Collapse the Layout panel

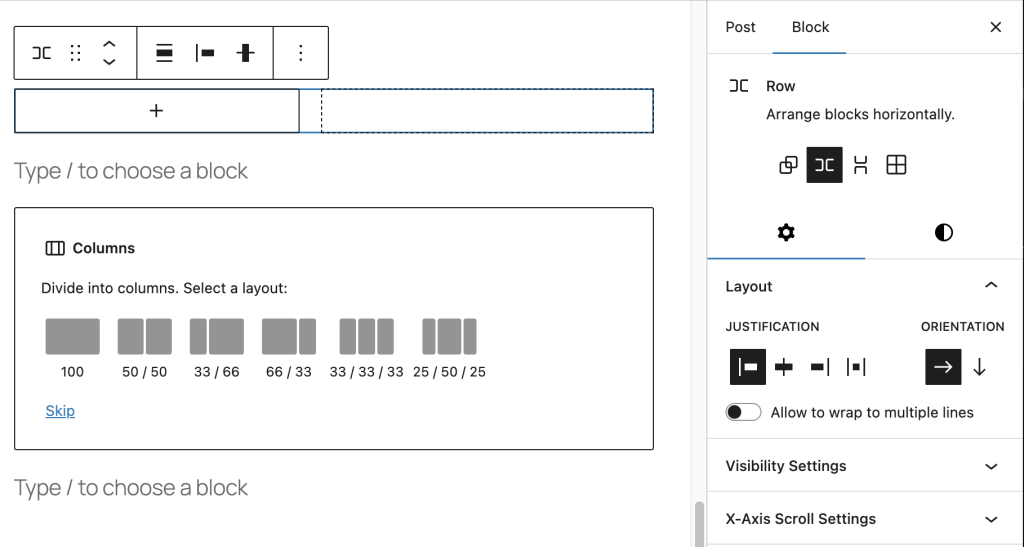pos(990,286)
